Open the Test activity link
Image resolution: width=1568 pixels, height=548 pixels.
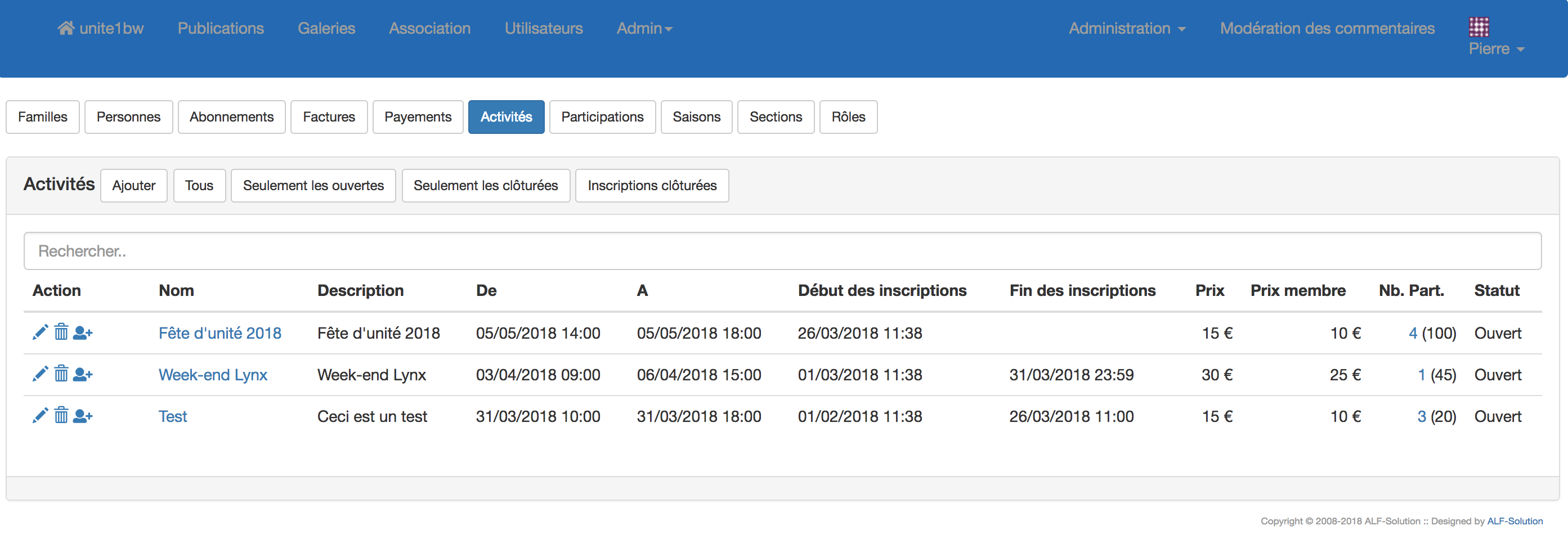(172, 416)
